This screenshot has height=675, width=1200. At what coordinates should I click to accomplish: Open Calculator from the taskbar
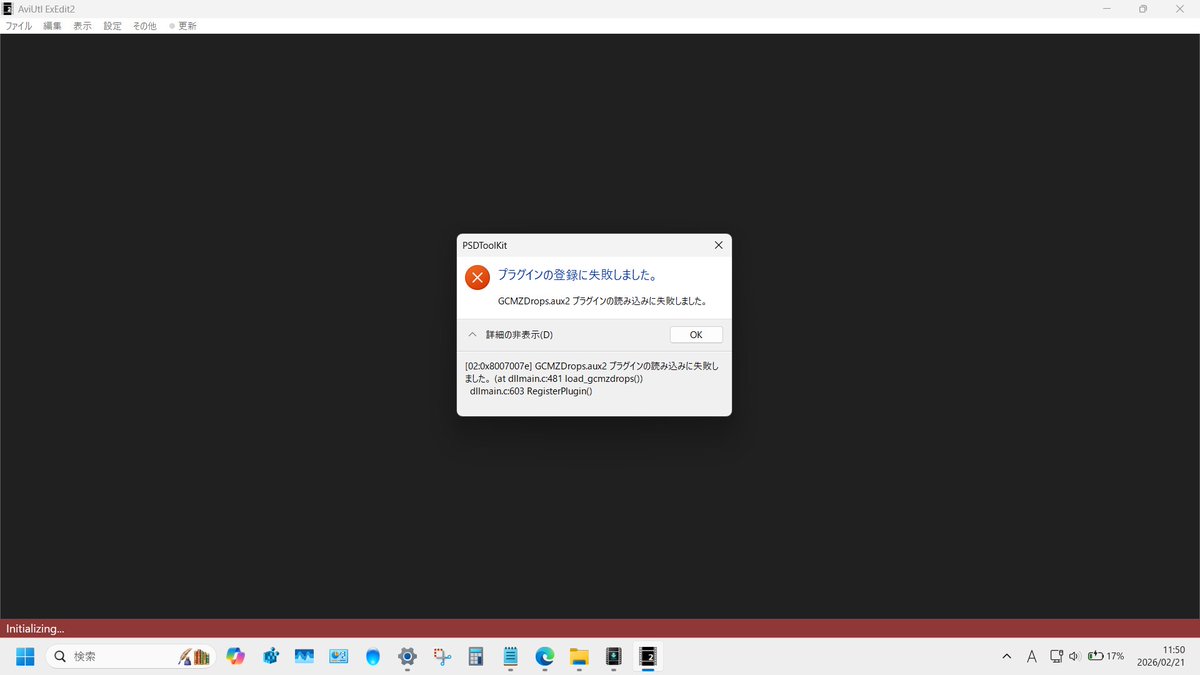(x=476, y=656)
